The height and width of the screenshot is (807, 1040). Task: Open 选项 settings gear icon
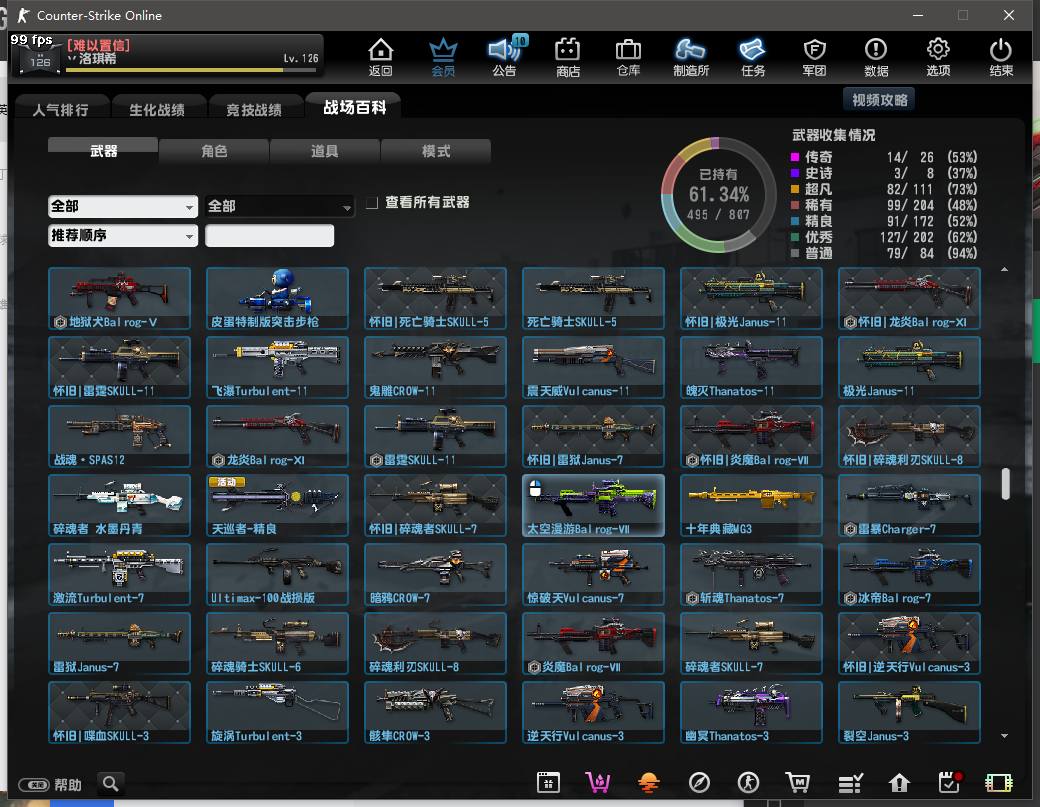coord(938,57)
